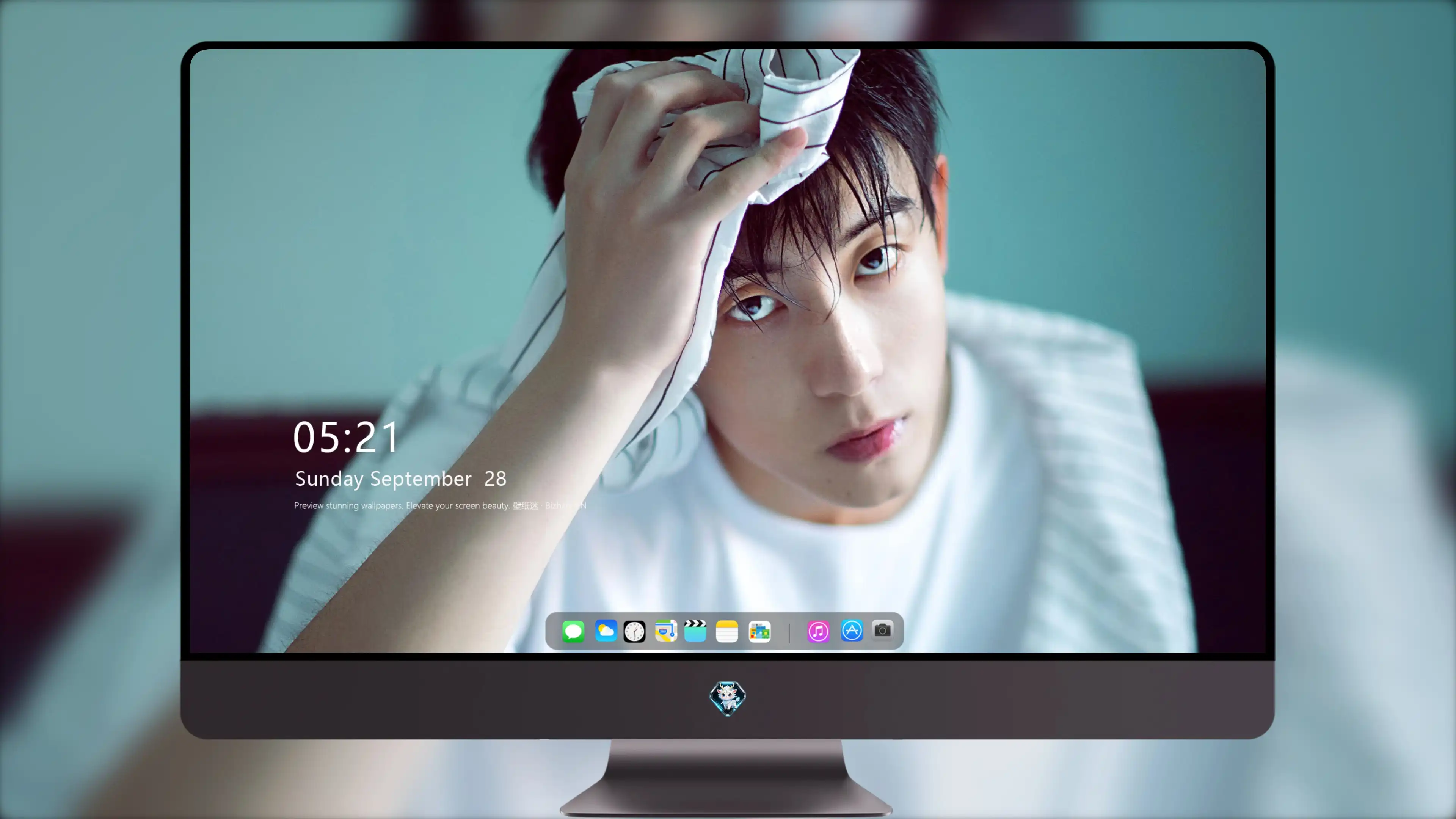Launch the pink iTunes Store app
The image size is (1456, 819).
pos(819,631)
